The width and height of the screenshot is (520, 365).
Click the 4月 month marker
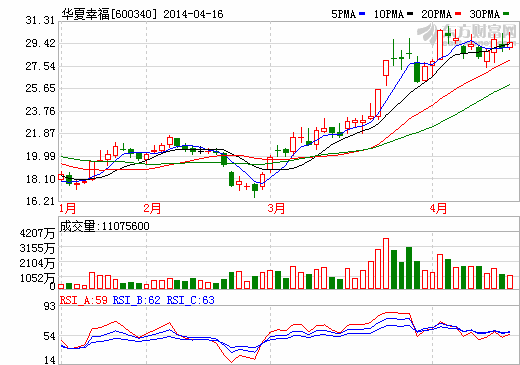[438, 209]
